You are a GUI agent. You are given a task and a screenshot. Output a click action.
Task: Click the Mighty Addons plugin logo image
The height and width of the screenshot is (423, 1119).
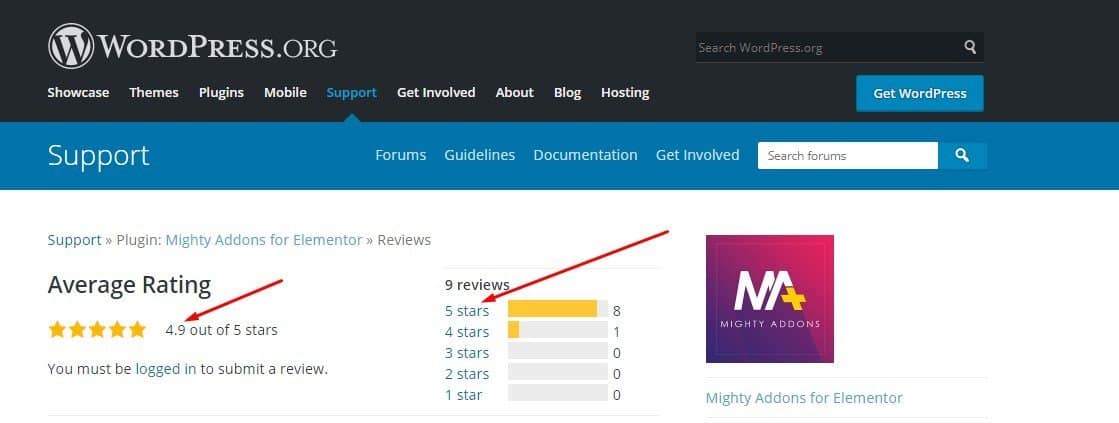pyautogui.click(x=769, y=299)
